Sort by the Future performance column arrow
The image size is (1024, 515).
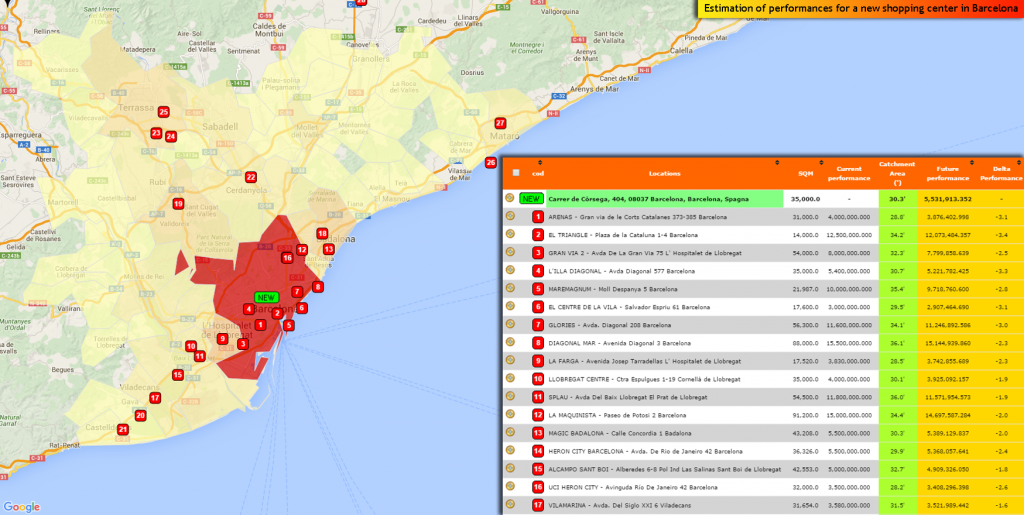[972, 163]
